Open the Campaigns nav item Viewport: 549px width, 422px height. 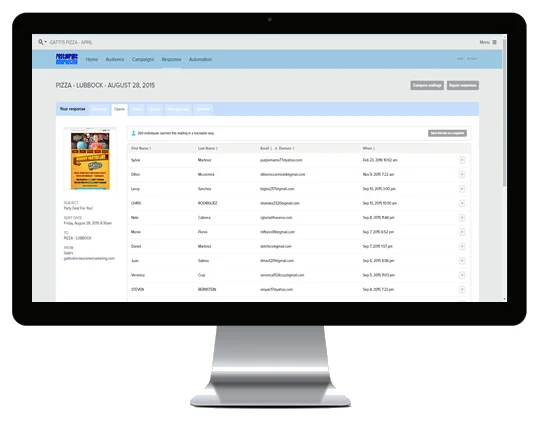pos(143,59)
